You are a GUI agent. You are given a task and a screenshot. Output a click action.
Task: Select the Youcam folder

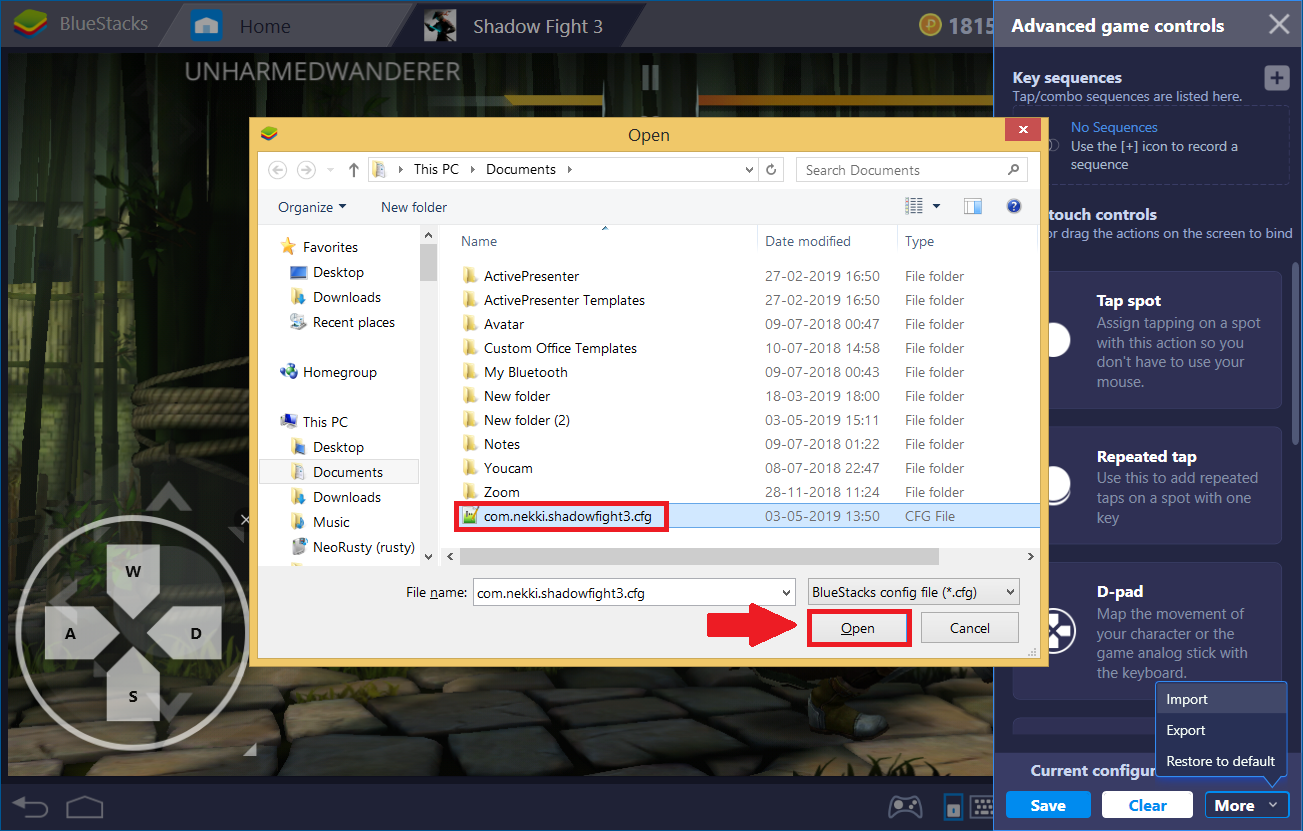point(508,468)
